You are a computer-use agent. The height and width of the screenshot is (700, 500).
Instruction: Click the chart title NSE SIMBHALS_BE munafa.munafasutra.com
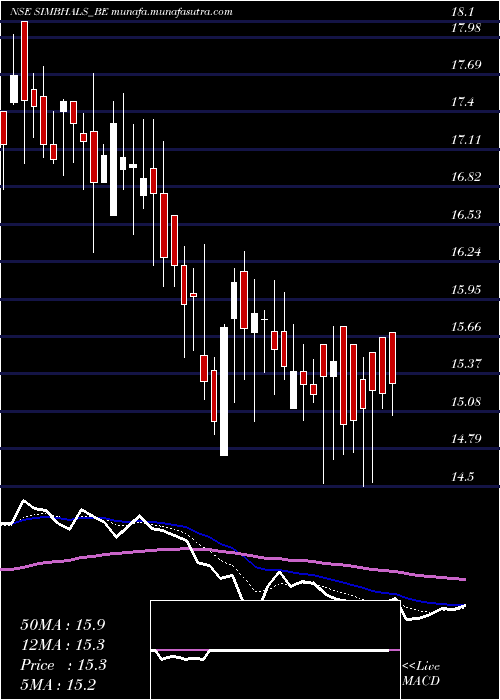[122, 12]
